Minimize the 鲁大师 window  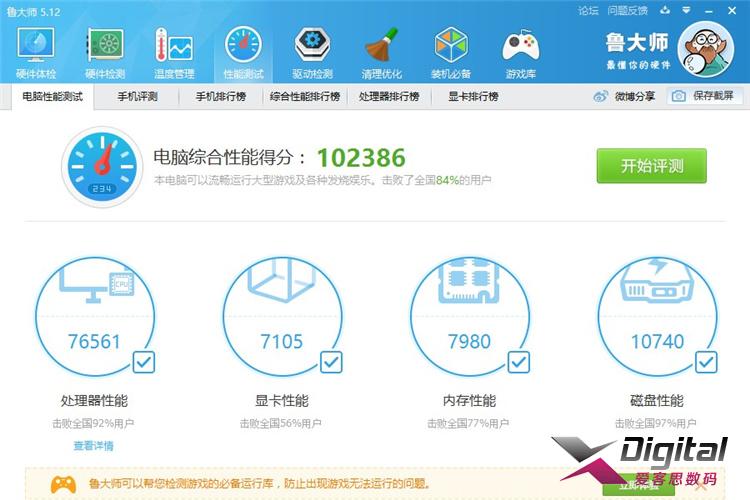(x=709, y=11)
